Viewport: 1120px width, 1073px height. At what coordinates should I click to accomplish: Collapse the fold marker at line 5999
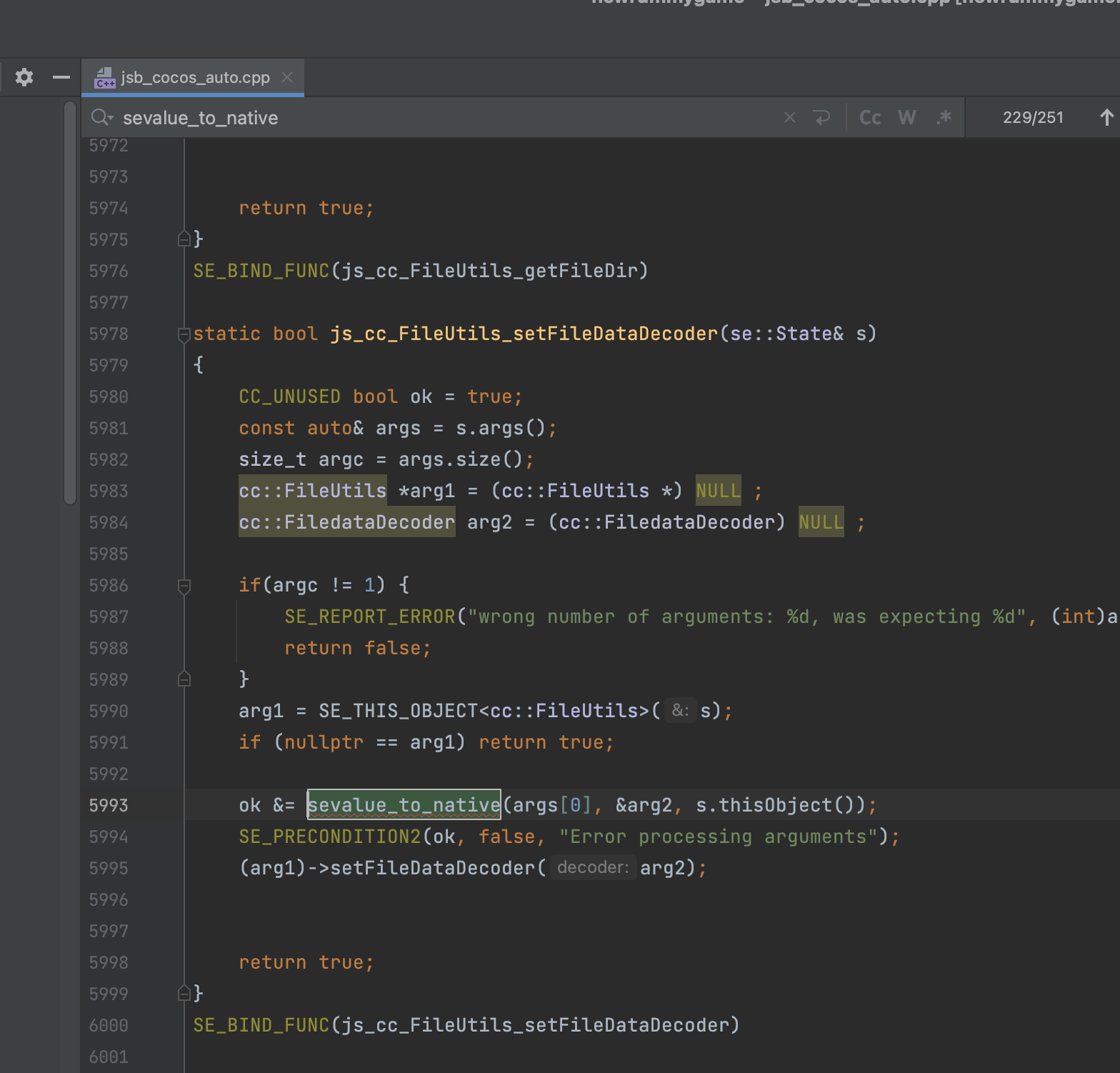click(184, 993)
